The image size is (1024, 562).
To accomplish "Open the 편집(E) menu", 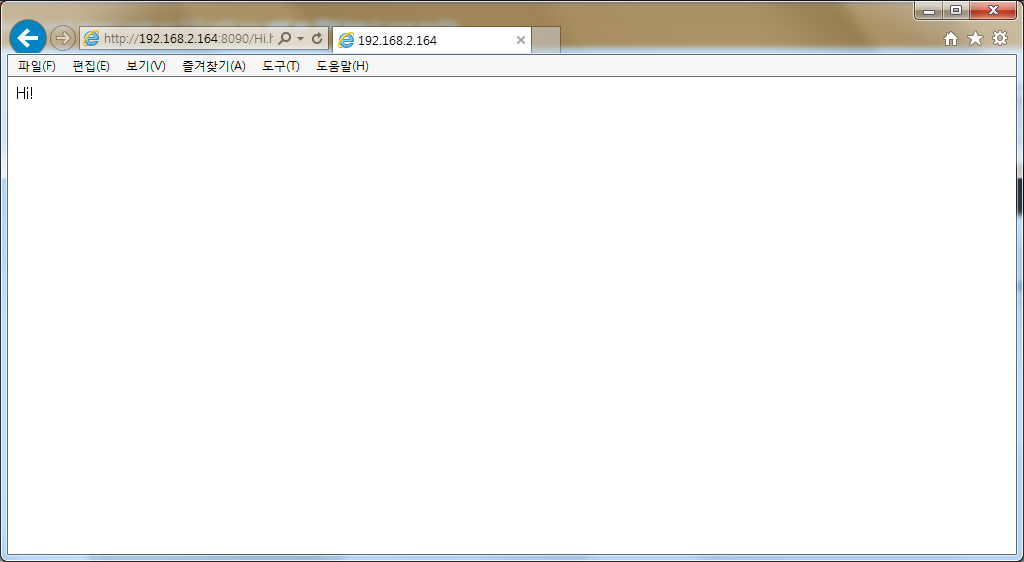I will pyautogui.click(x=91, y=66).
